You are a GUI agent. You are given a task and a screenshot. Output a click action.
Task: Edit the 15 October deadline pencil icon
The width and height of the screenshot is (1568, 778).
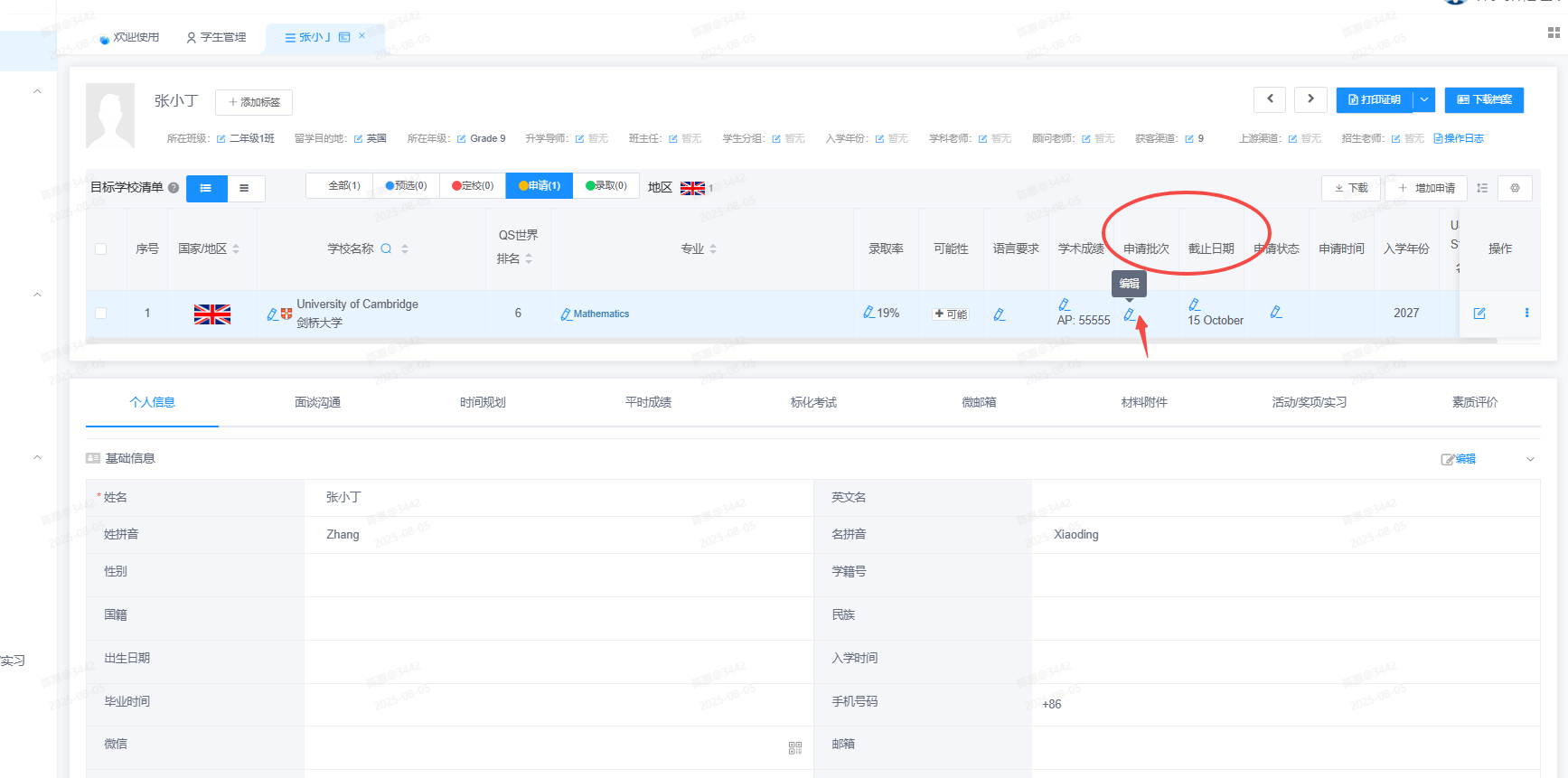coord(1194,305)
